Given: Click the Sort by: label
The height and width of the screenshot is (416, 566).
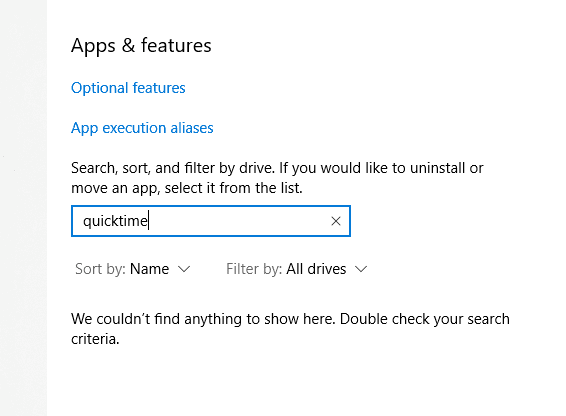Looking at the screenshot, I should [x=100, y=269].
